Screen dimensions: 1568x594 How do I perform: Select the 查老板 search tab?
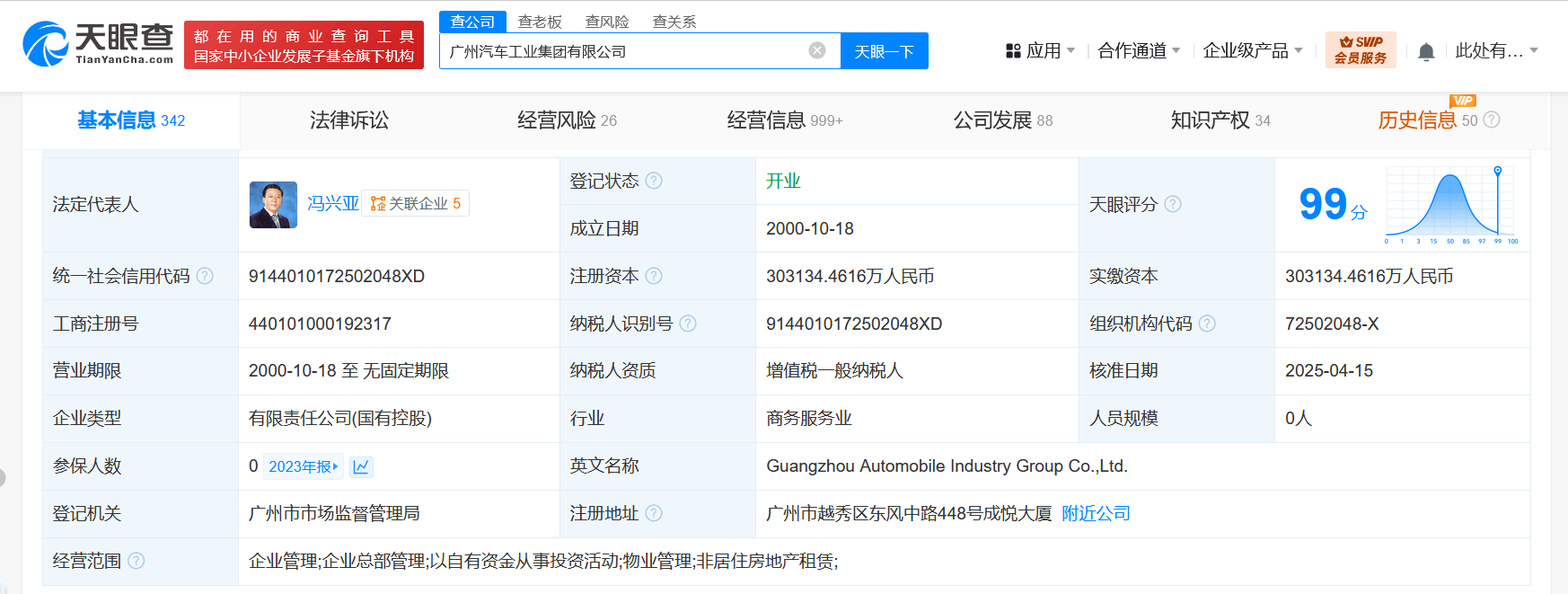coord(540,22)
